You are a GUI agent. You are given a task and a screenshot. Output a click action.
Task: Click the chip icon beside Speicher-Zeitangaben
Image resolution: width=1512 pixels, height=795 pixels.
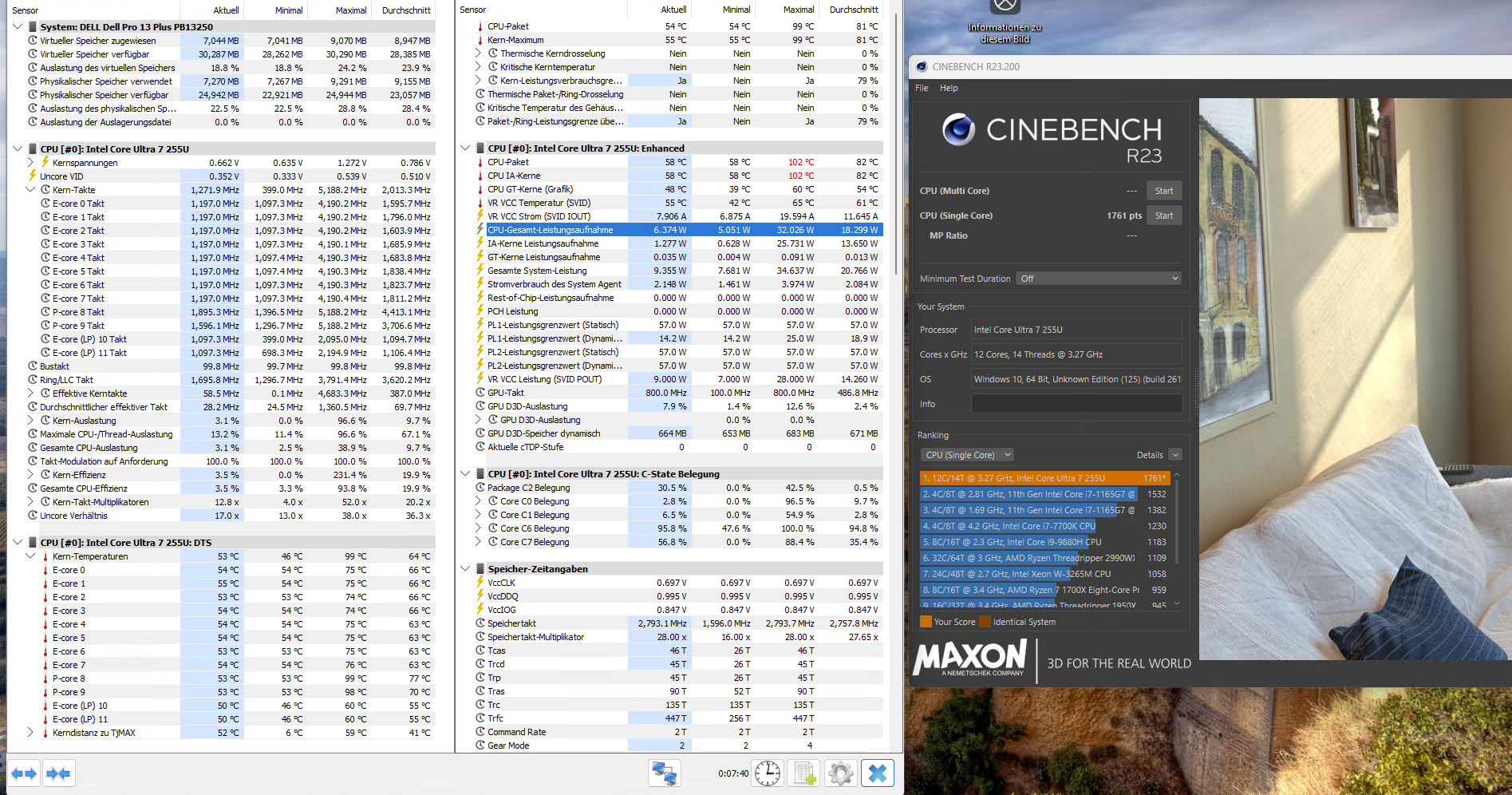[480, 569]
